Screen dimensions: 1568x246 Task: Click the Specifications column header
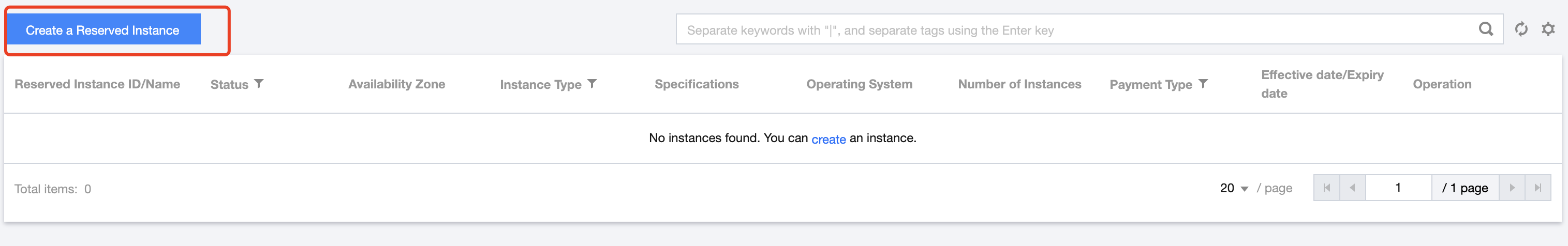pos(697,84)
